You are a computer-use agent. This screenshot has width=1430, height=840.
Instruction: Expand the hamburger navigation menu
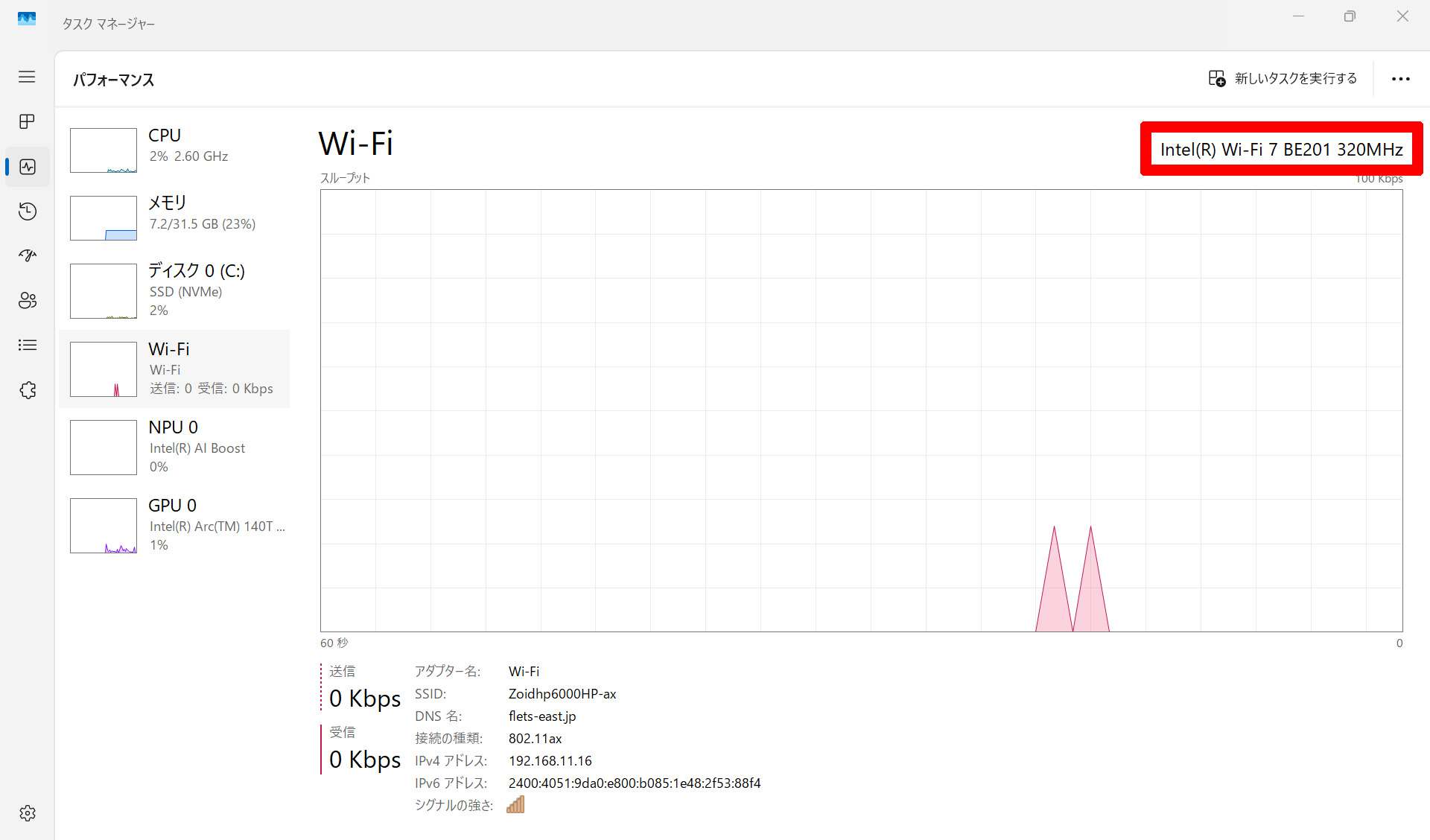coord(27,77)
